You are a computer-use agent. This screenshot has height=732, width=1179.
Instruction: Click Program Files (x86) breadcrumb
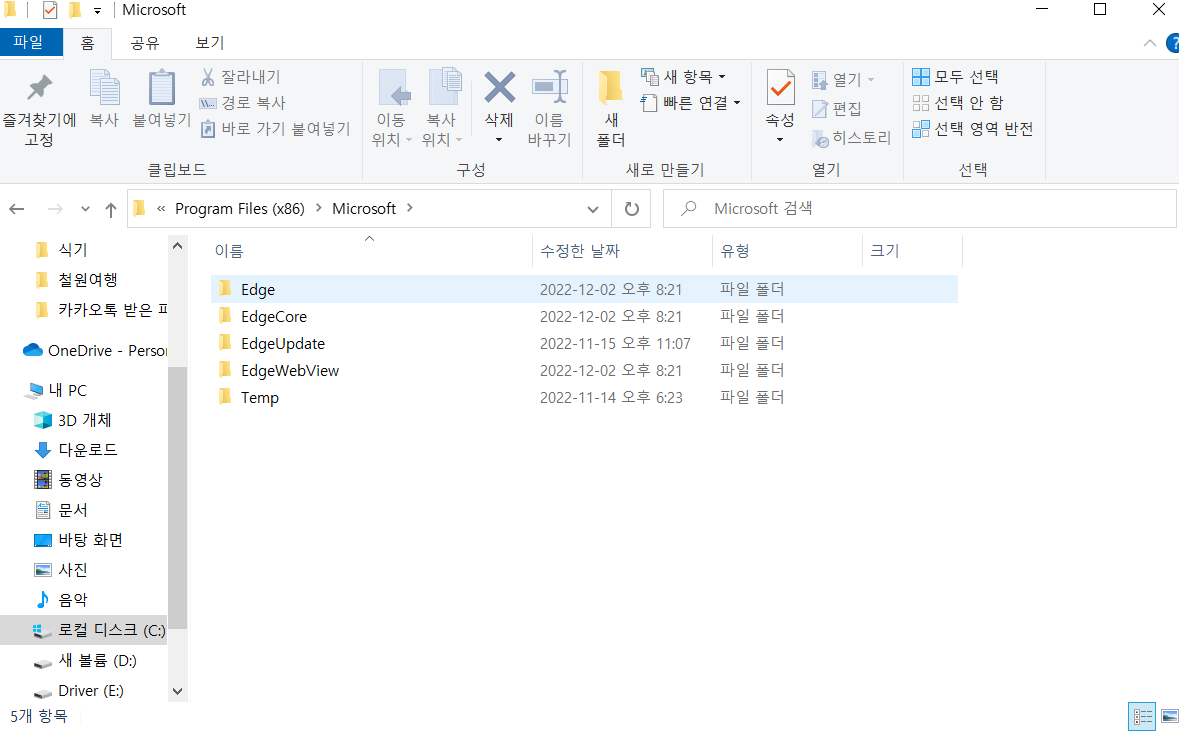240,209
